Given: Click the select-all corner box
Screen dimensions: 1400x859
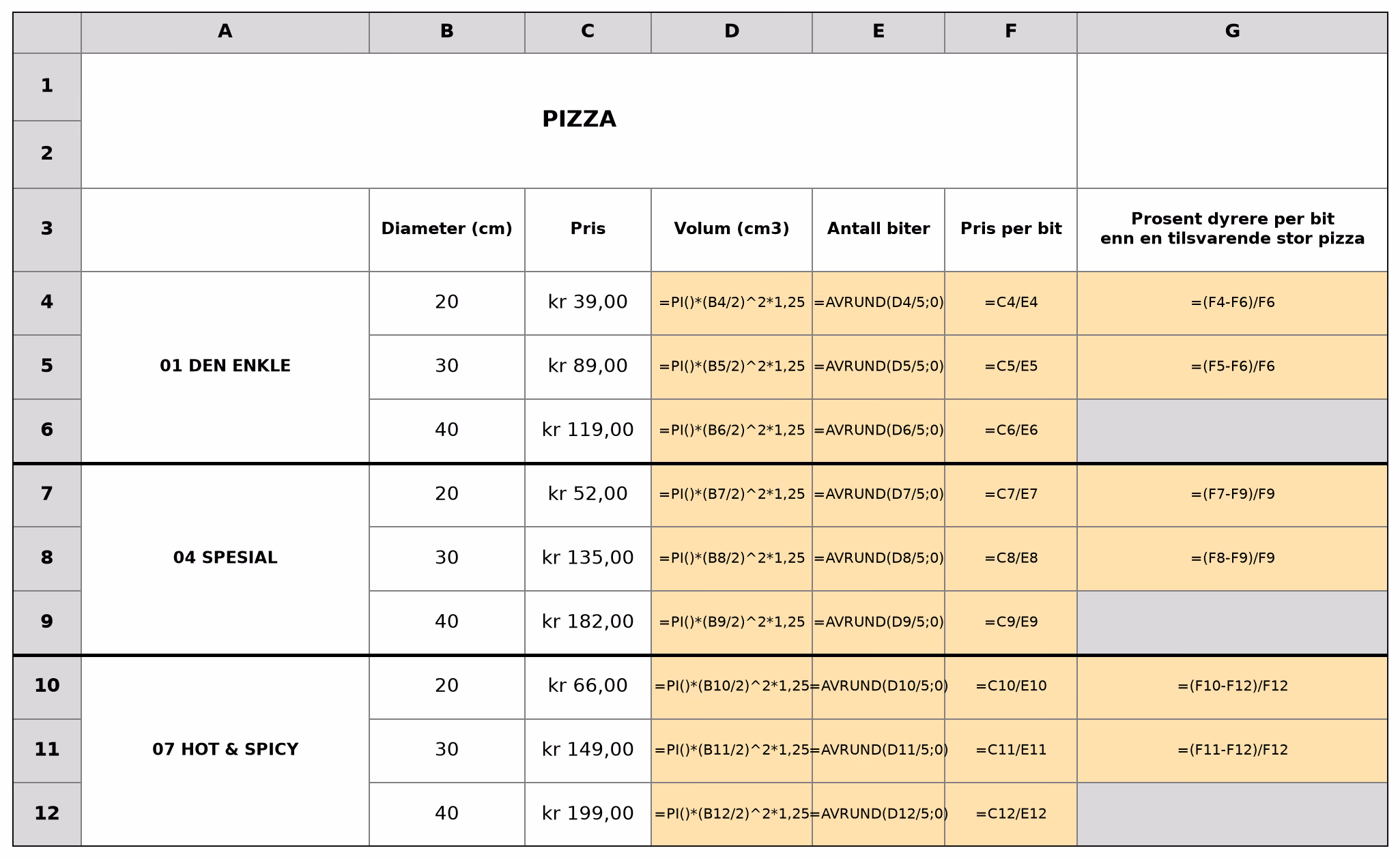Looking at the screenshot, I should coord(47,32).
